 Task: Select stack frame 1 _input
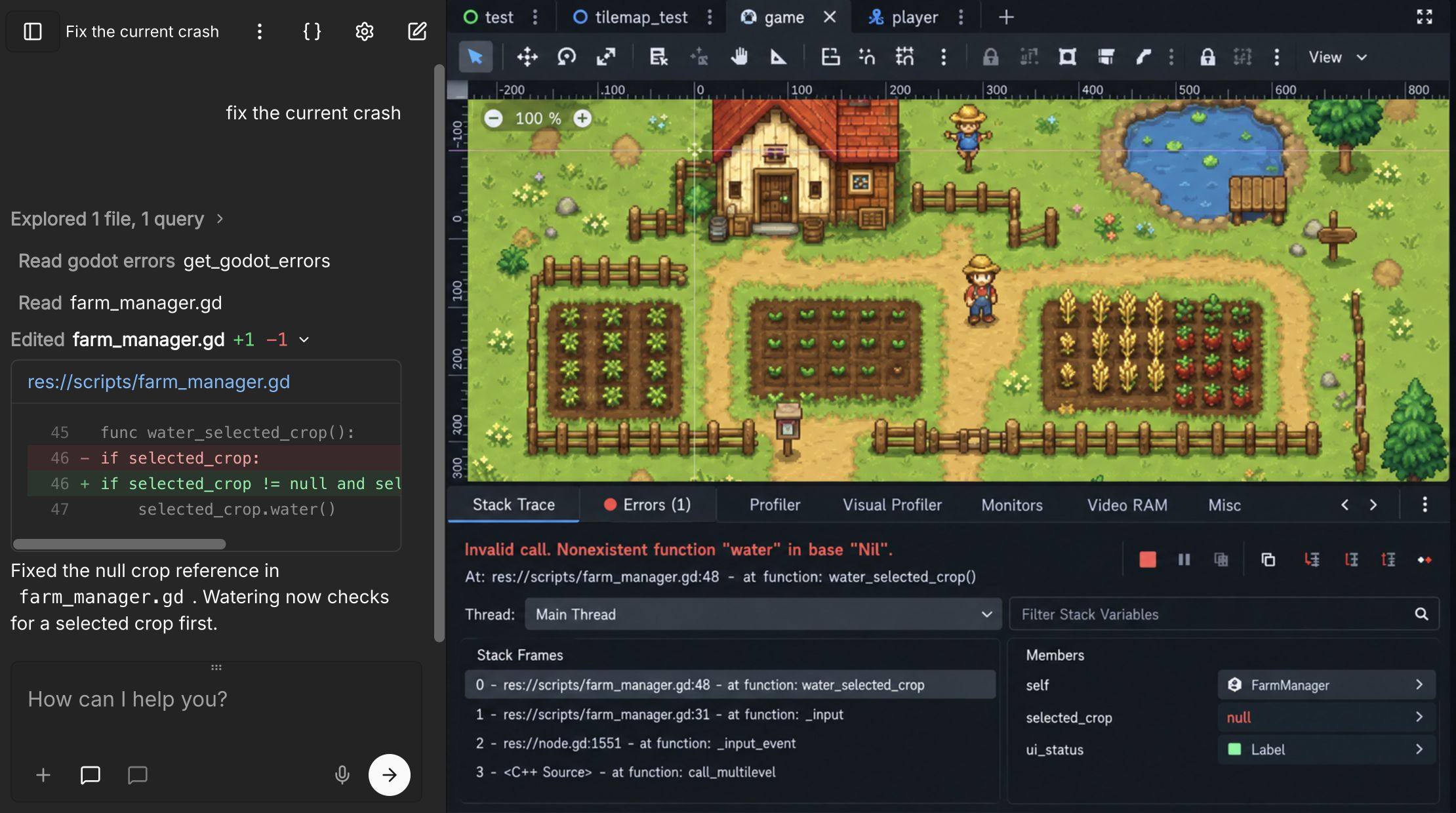coord(730,714)
